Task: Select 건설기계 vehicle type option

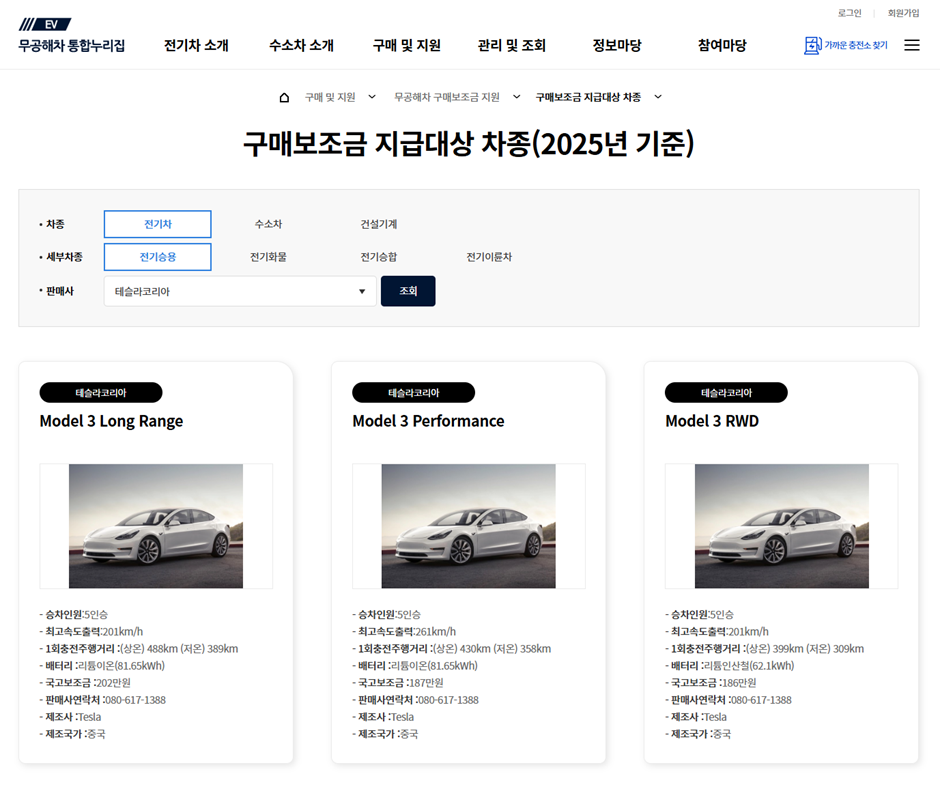Action: 378,224
